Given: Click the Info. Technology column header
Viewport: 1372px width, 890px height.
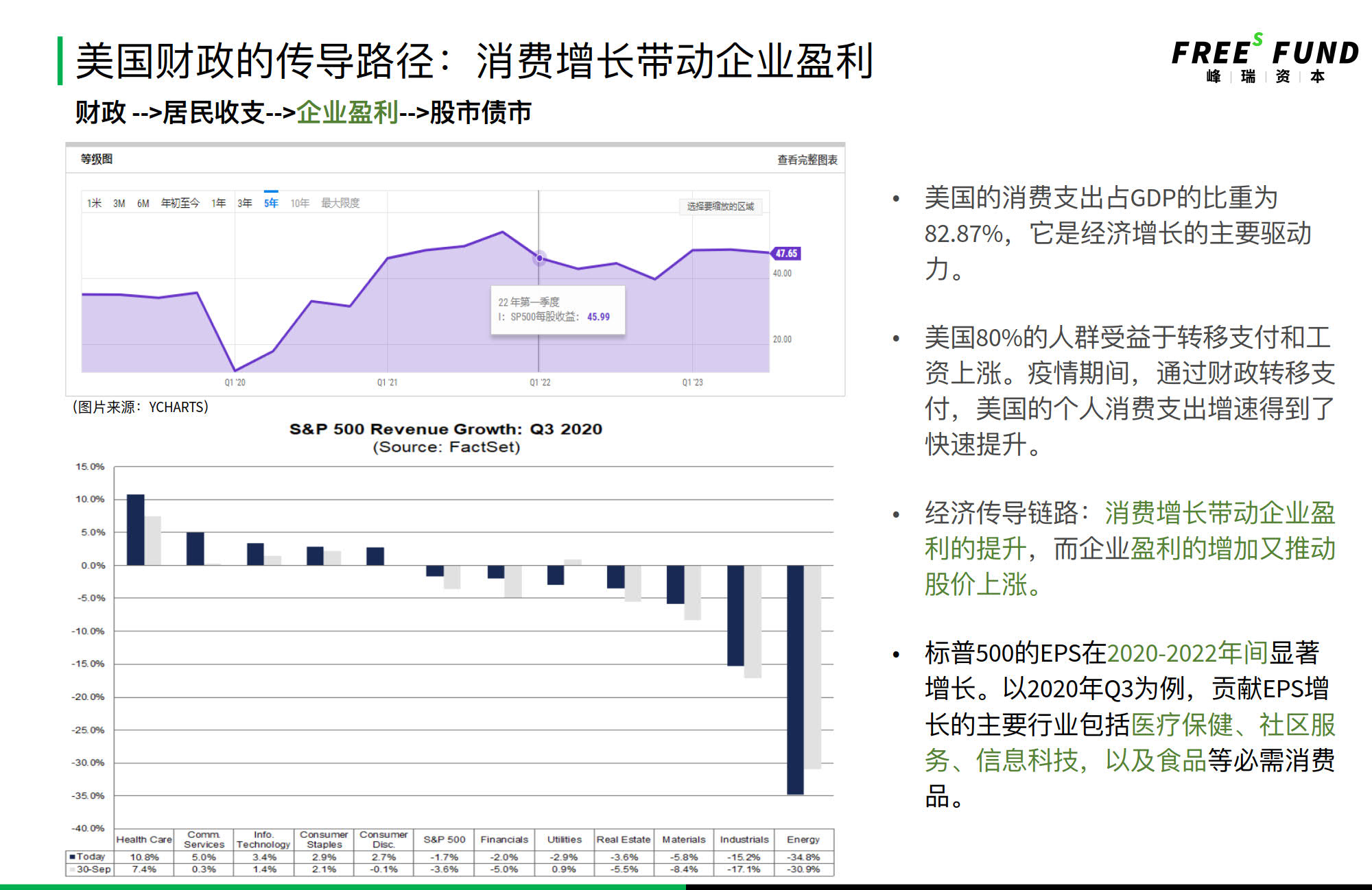Looking at the screenshot, I should tap(263, 839).
